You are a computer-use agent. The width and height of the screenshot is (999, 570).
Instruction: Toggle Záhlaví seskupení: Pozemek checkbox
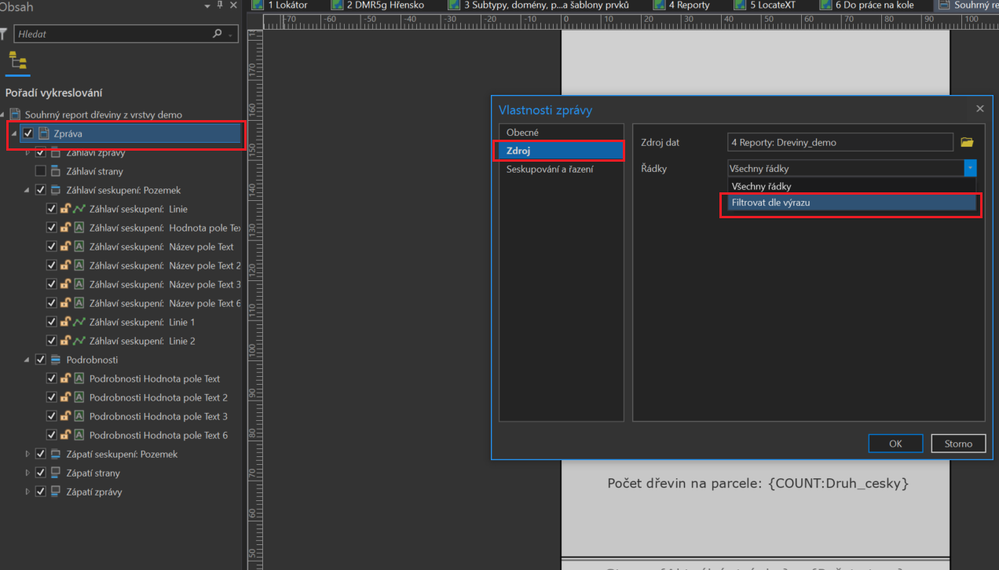point(40,190)
